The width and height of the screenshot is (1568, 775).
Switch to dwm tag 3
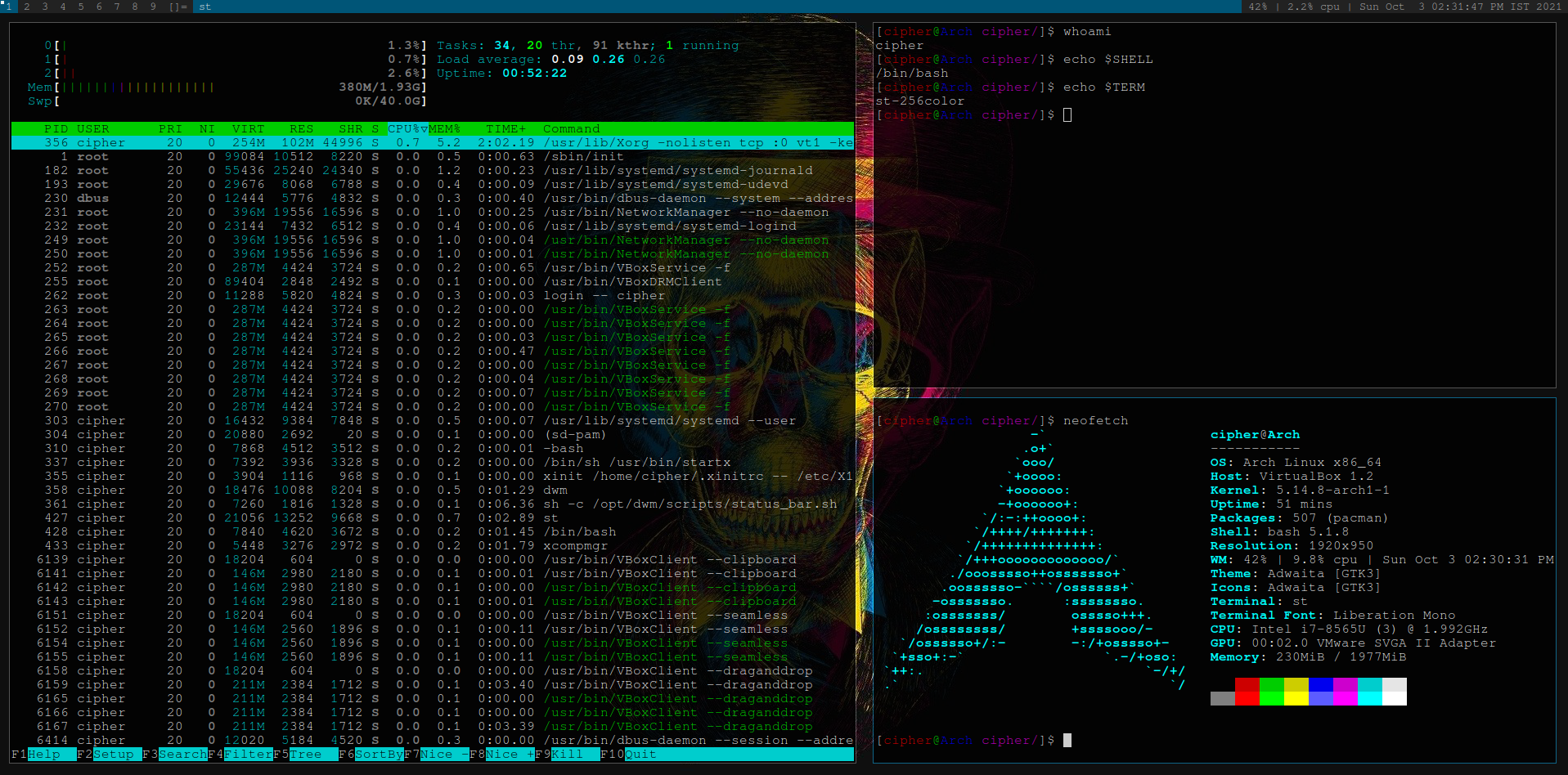click(45, 6)
